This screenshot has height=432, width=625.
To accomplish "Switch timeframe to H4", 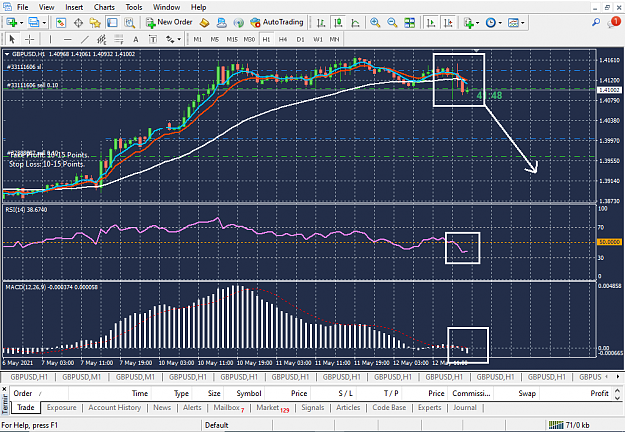I will pos(283,39).
